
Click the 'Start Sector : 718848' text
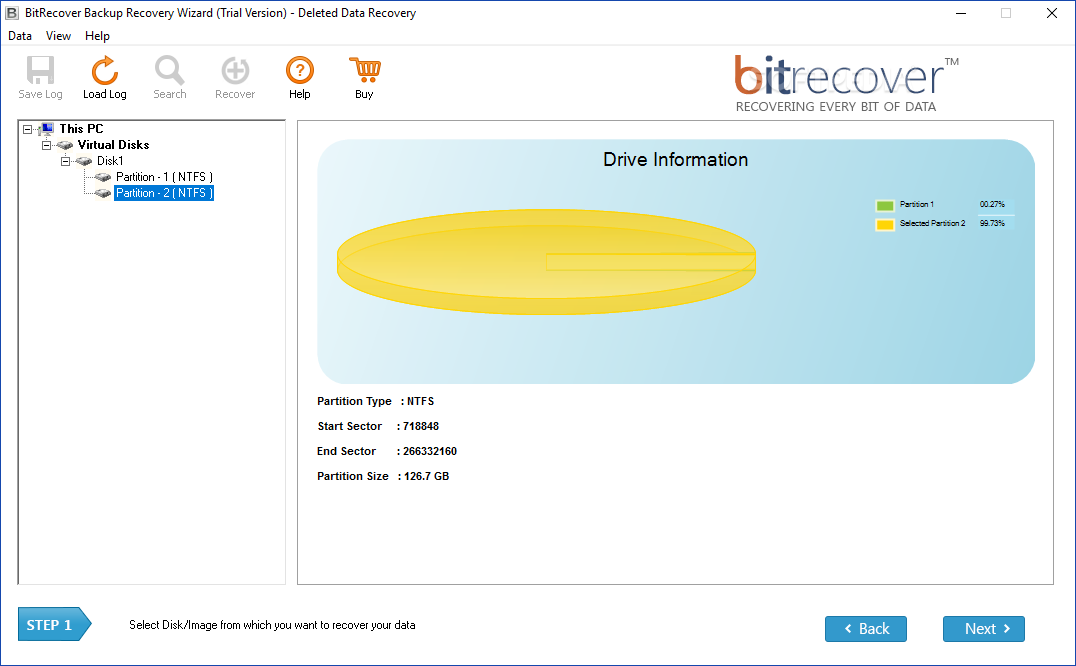pyautogui.click(x=378, y=426)
